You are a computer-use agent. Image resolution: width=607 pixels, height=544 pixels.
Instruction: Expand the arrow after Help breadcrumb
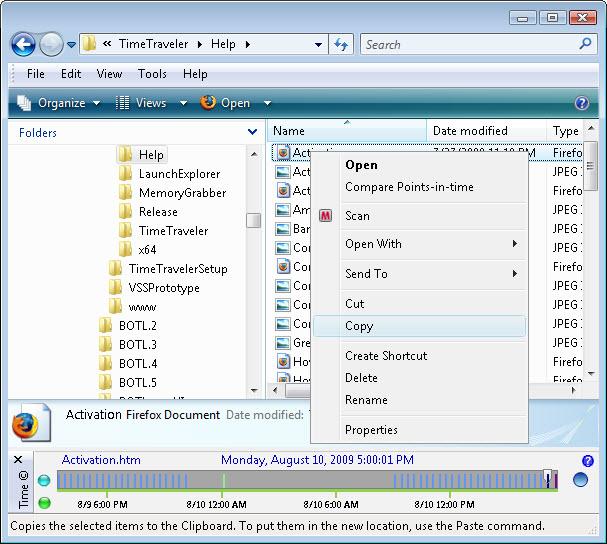248,45
